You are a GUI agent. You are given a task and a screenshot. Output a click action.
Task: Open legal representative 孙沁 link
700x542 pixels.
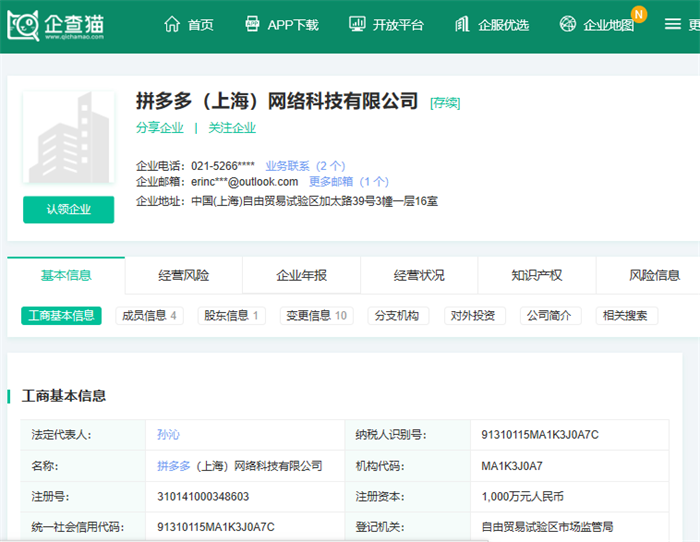(x=168, y=434)
